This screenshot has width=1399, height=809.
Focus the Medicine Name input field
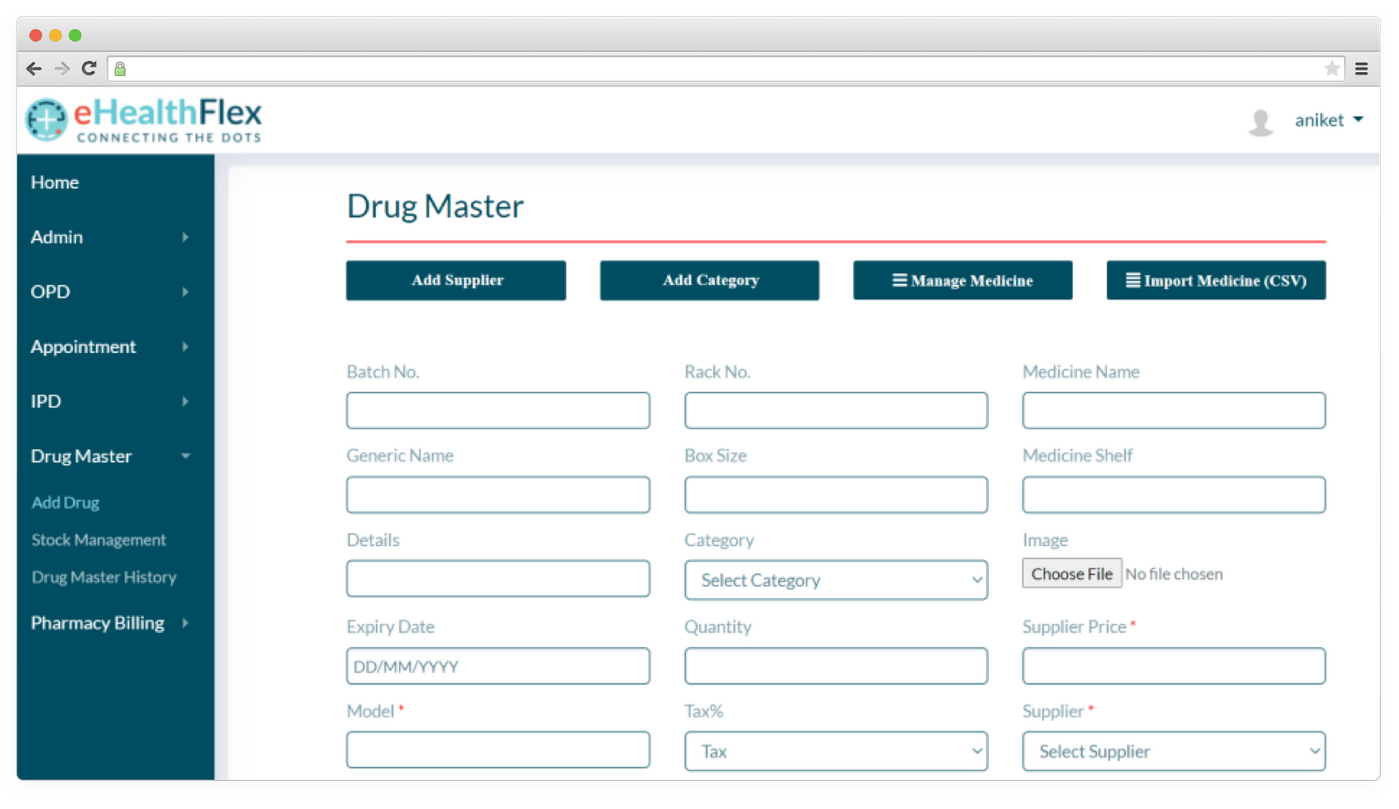1174,411
